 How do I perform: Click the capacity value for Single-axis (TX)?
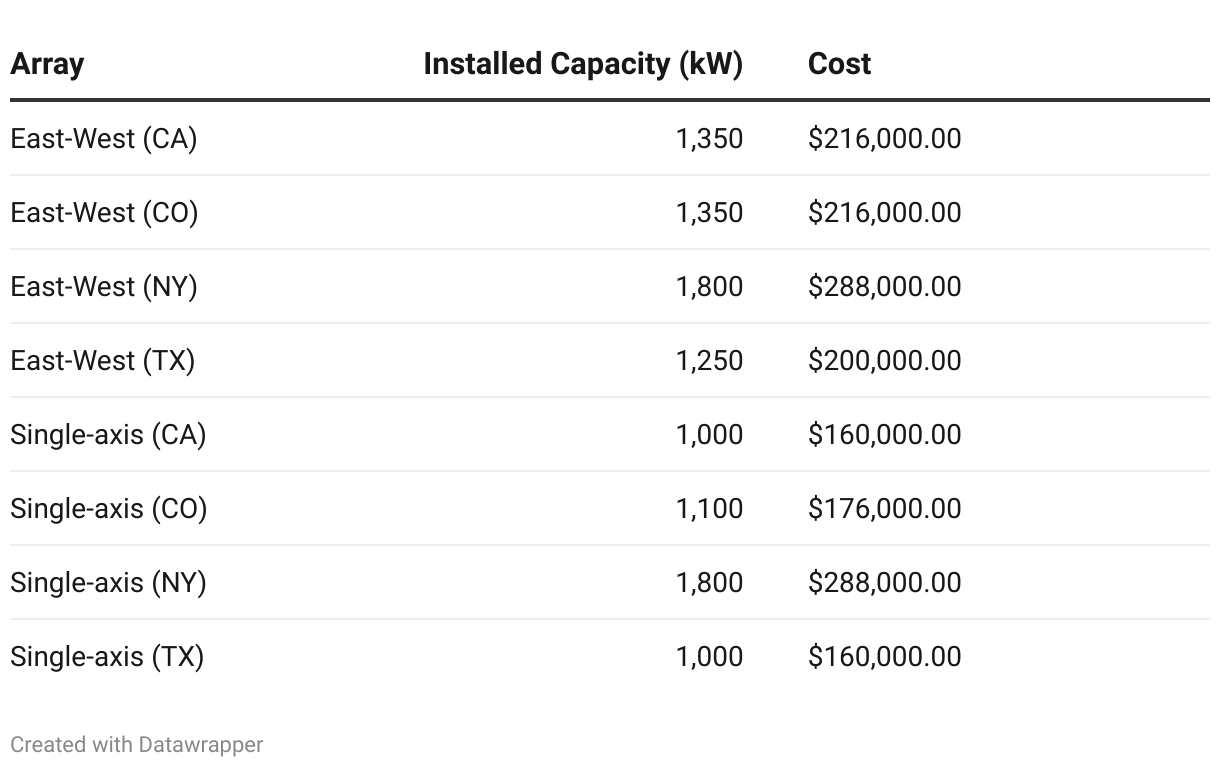coord(709,657)
